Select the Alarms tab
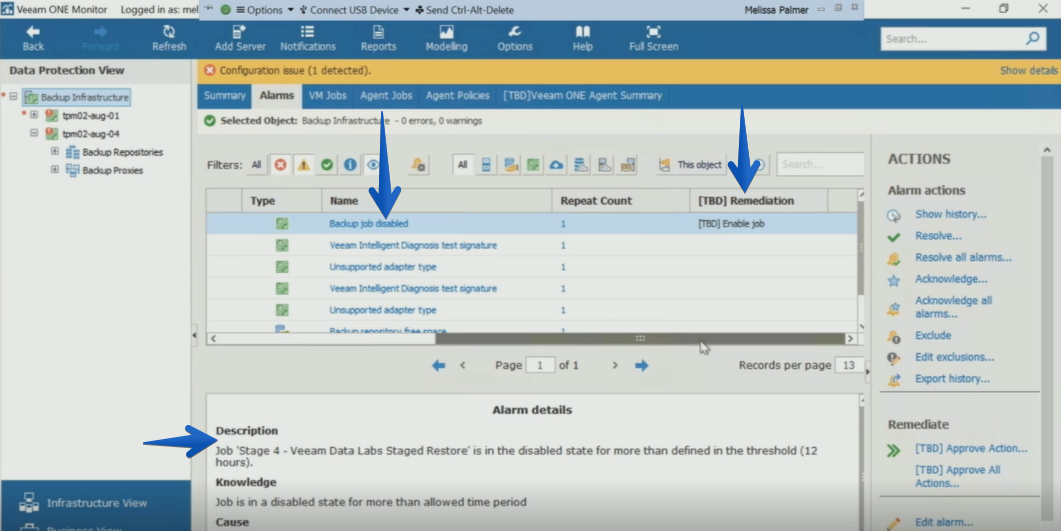1061x531 pixels. [x=277, y=96]
